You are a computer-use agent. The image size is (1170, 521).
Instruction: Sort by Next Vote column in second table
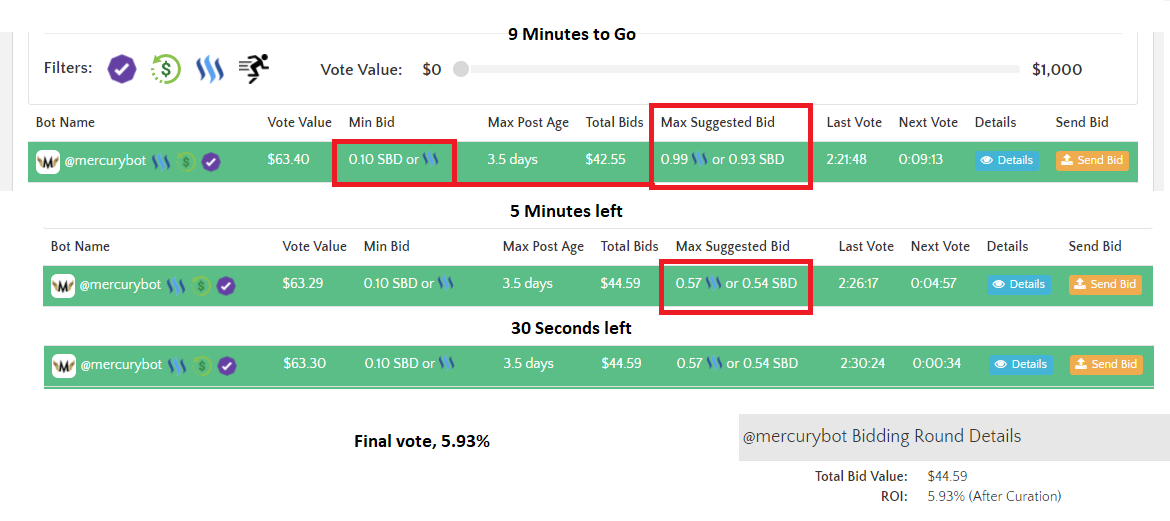(940, 246)
